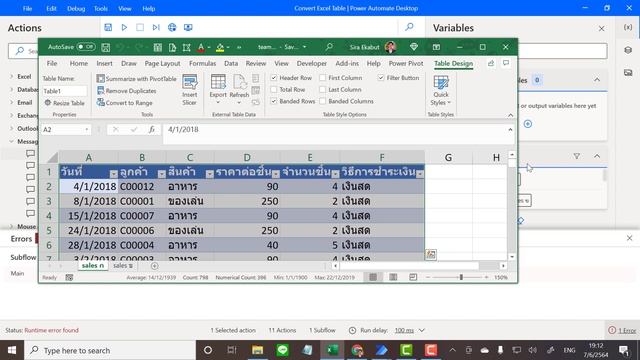Expand the Excel group in Actions
The width and height of the screenshot is (640, 360).
point(11,76)
